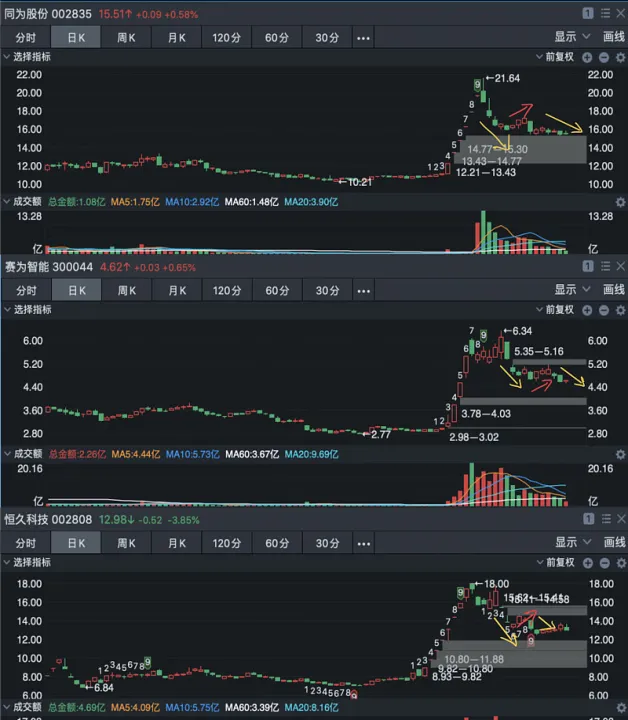Open 前复权 dropdown in 同为股份 panel
The width and height of the screenshot is (628, 720).
[x=555, y=57]
